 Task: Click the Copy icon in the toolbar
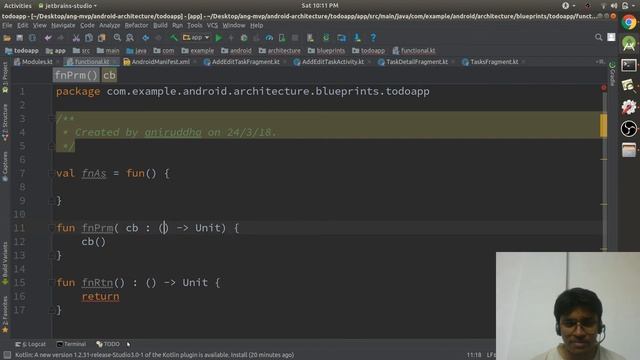[89, 38]
